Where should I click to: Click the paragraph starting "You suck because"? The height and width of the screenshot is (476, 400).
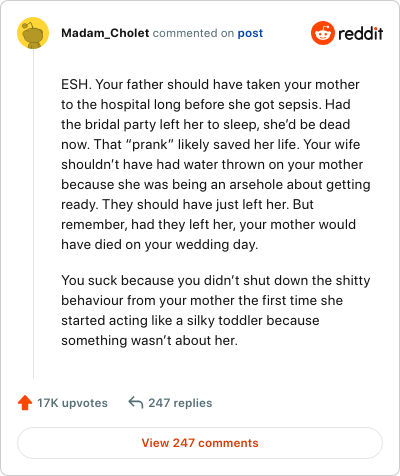point(216,310)
